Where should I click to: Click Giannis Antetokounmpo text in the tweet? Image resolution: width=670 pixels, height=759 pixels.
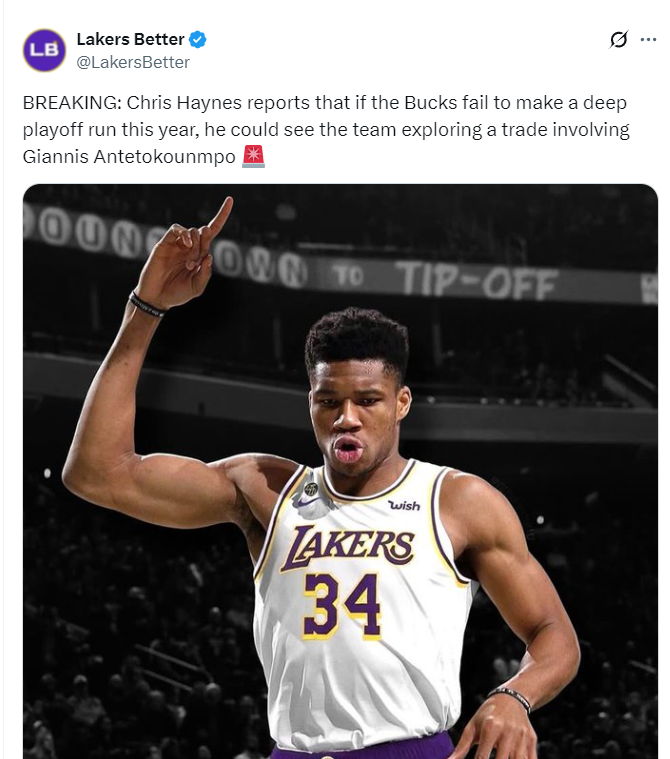(129, 156)
